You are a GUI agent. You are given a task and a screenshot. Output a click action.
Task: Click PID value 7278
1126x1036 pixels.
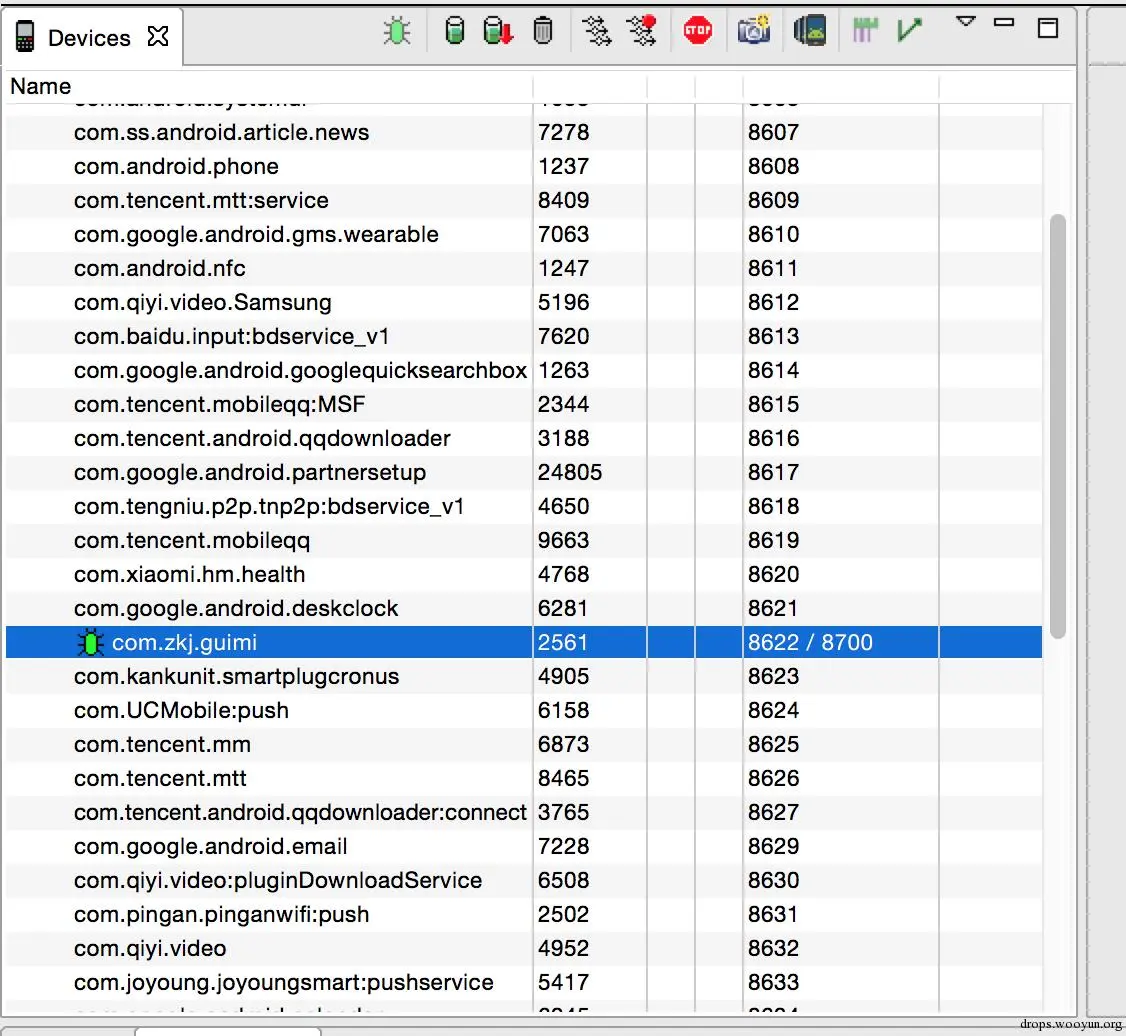pos(564,132)
